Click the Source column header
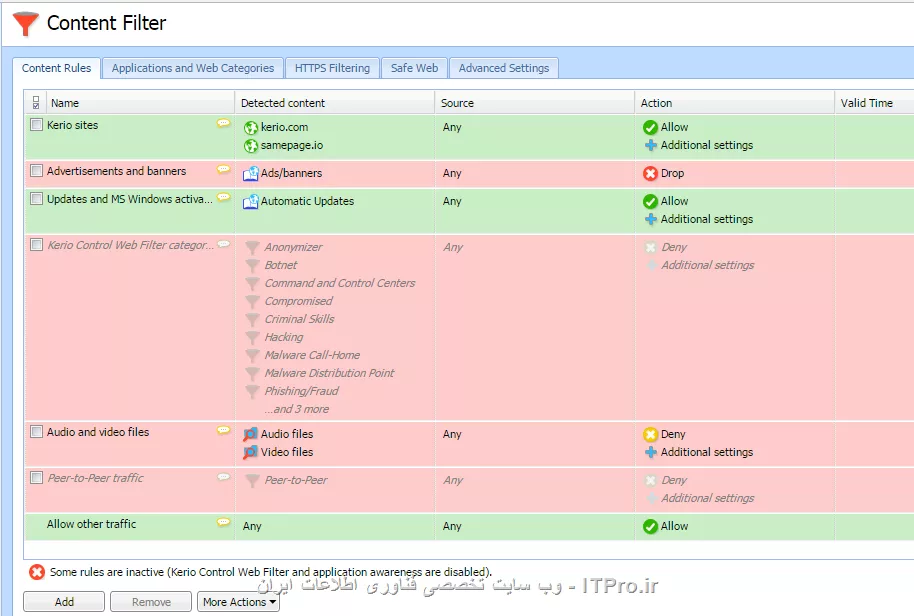 point(535,103)
